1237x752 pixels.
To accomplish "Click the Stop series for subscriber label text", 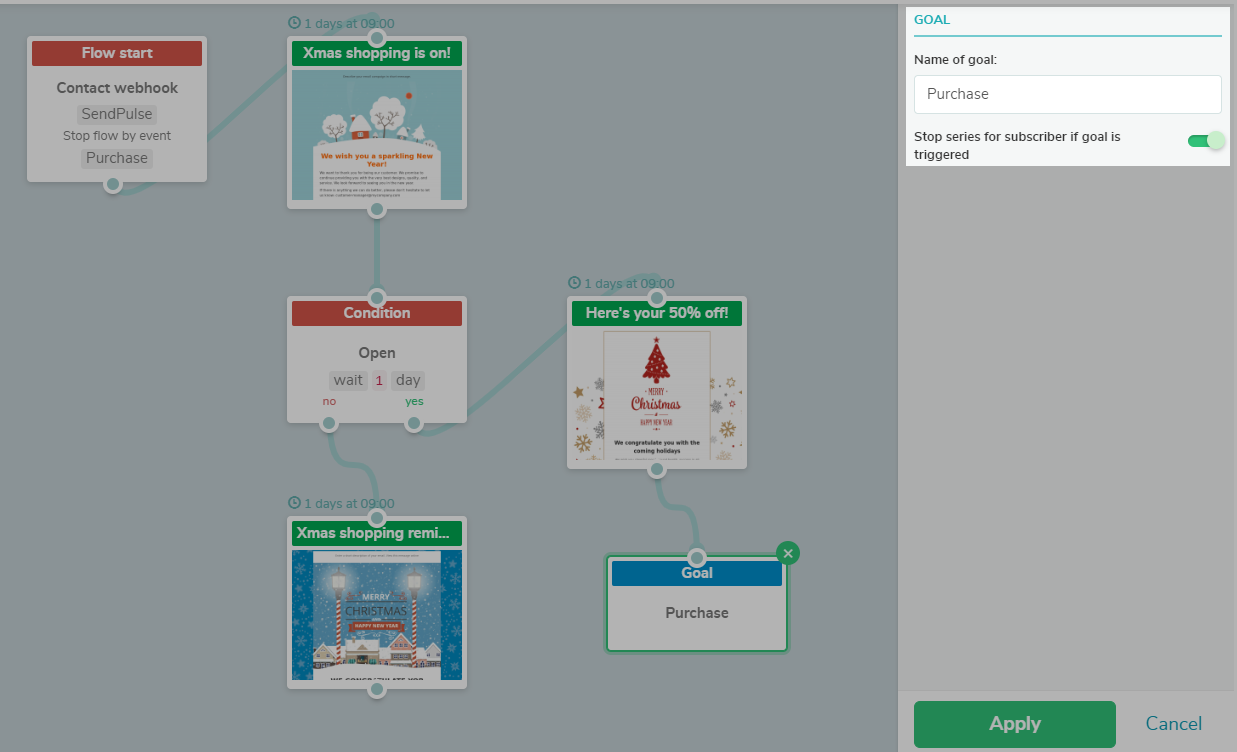I will [x=1017, y=145].
